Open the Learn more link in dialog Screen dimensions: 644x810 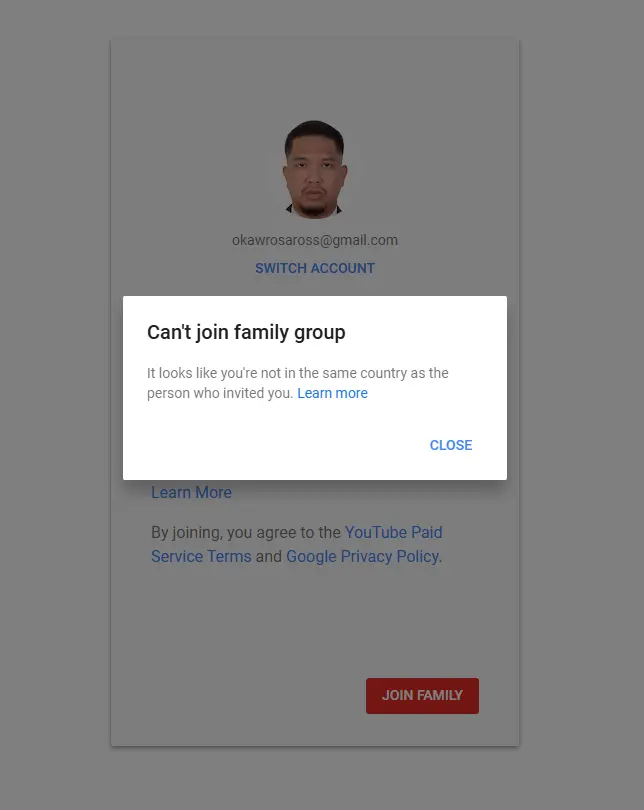pos(332,393)
